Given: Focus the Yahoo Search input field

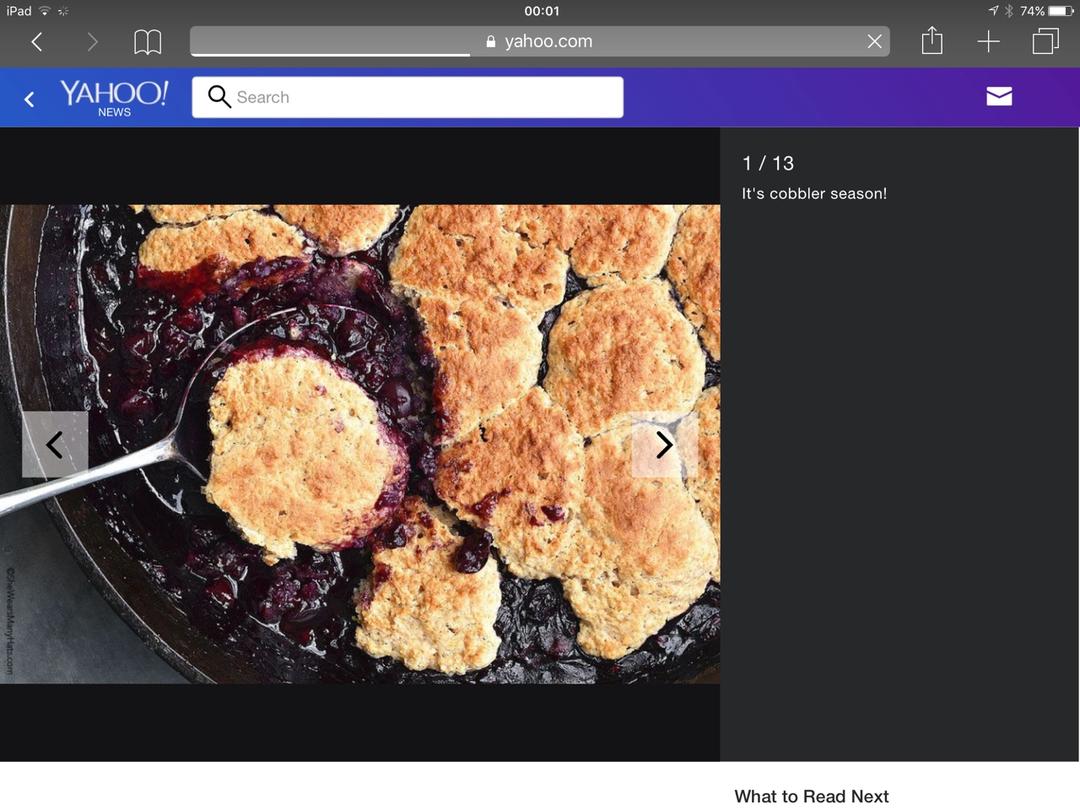Looking at the screenshot, I should (420, 97).
